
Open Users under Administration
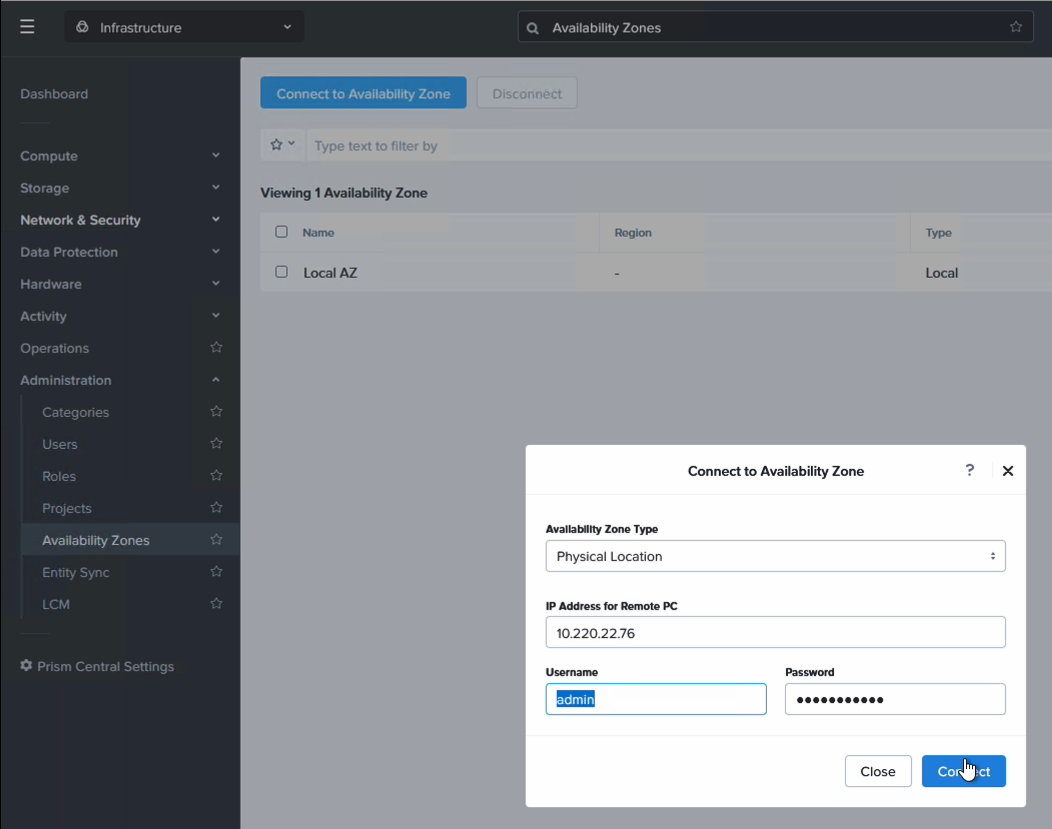click(x=60, y=444)
